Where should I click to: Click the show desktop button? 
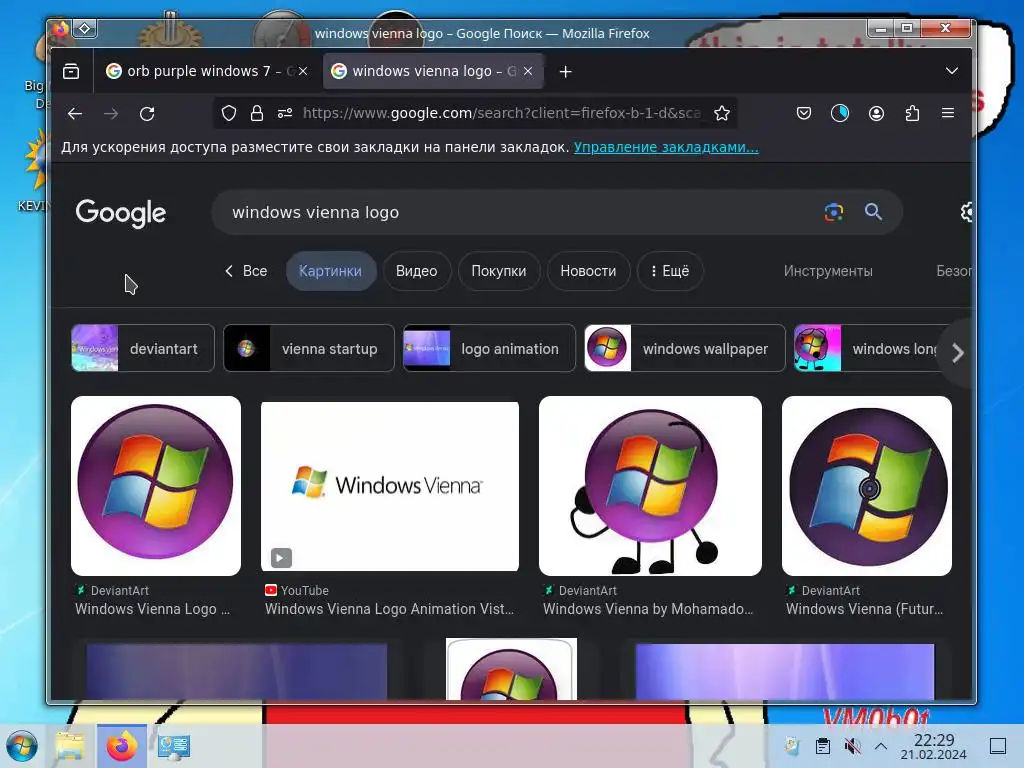[x=998, y=746]
